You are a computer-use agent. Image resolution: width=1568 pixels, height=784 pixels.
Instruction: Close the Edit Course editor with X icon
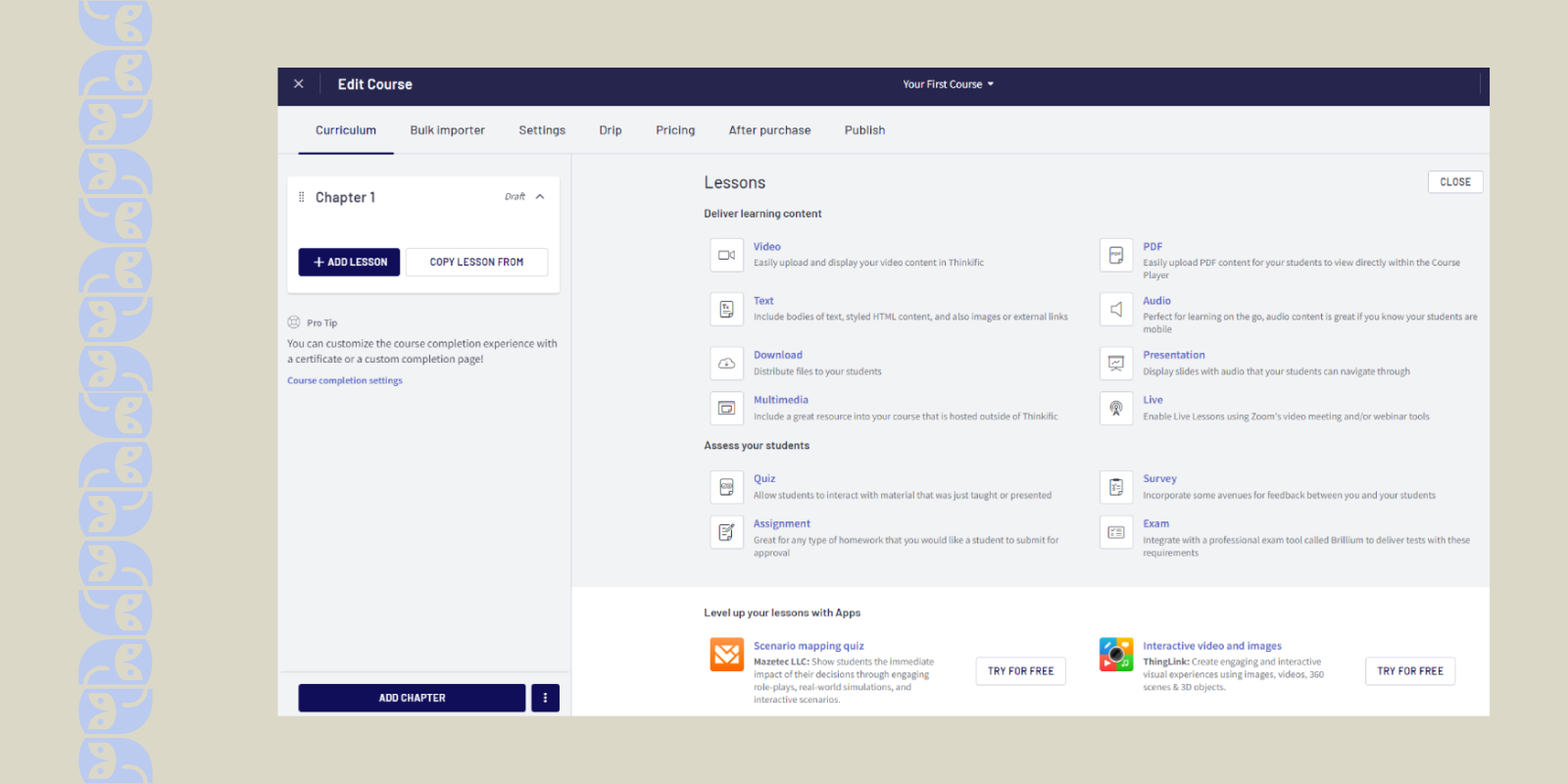pyautogui.click(x=299, y=84)
